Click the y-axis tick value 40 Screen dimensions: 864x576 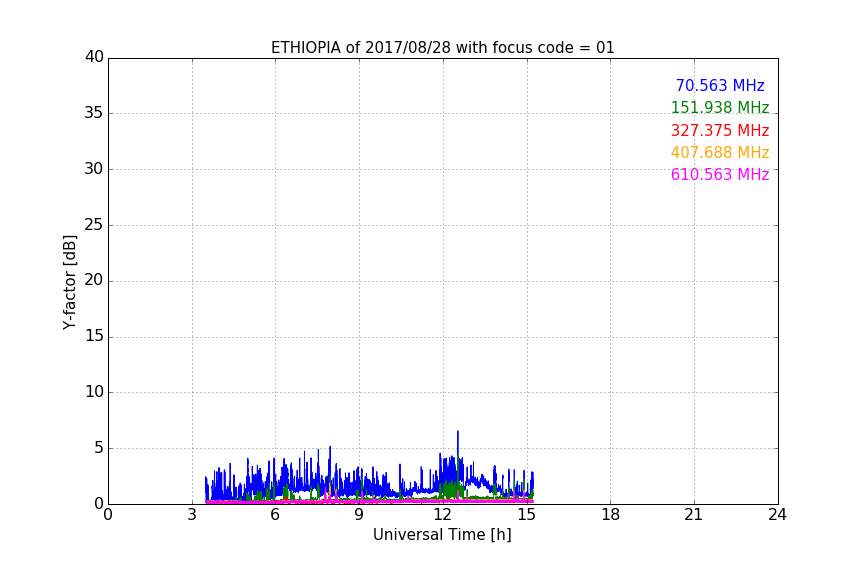click(x=94, y=57)
